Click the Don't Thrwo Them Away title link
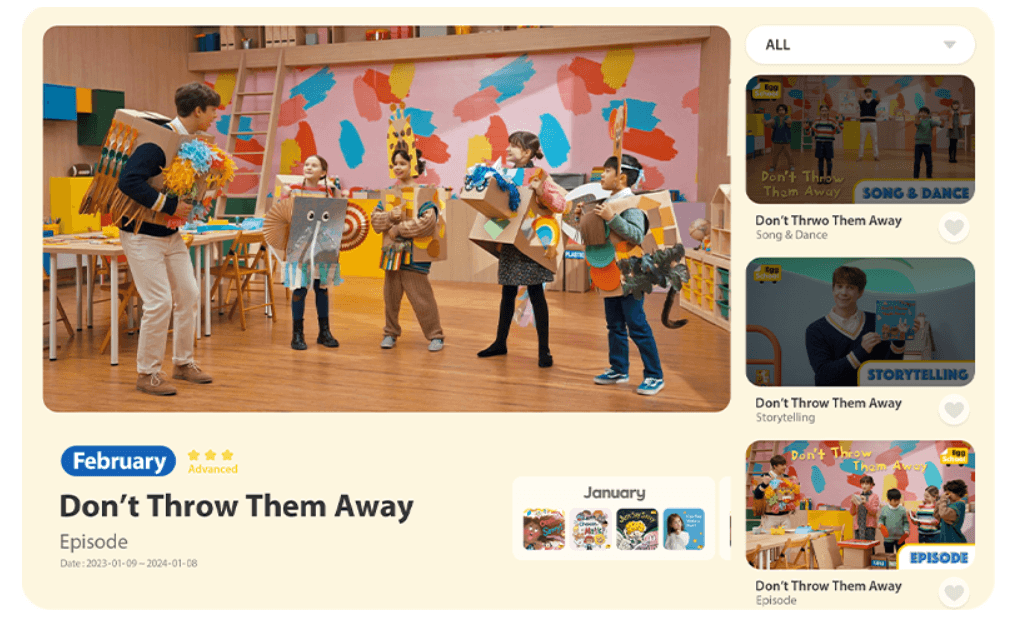 click(x=828, y=221)
